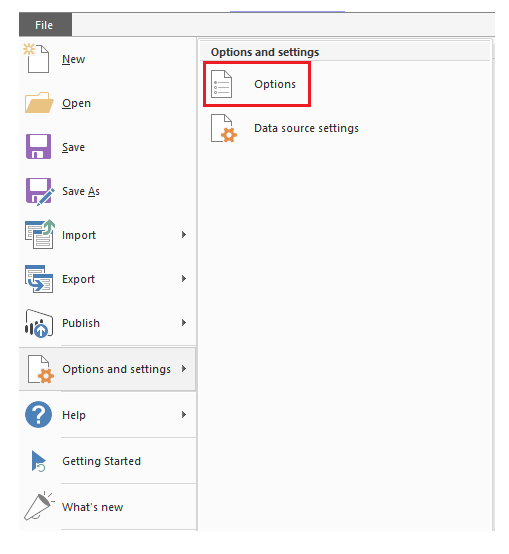Click the Publish chart upload icon

click(x=39, y=323)
